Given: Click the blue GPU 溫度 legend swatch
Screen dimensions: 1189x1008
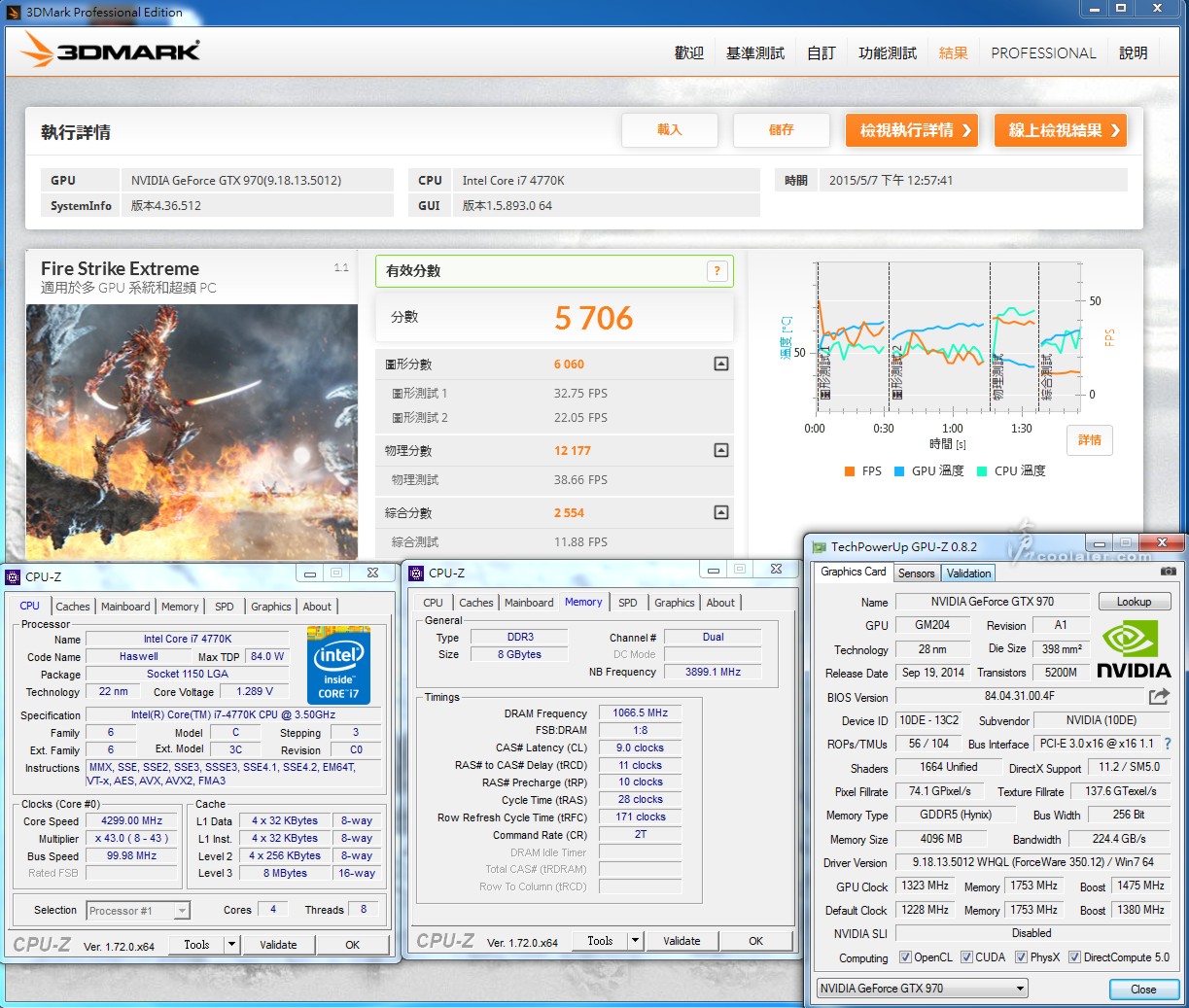Looking at the screenshot, I should click(900, 471).
